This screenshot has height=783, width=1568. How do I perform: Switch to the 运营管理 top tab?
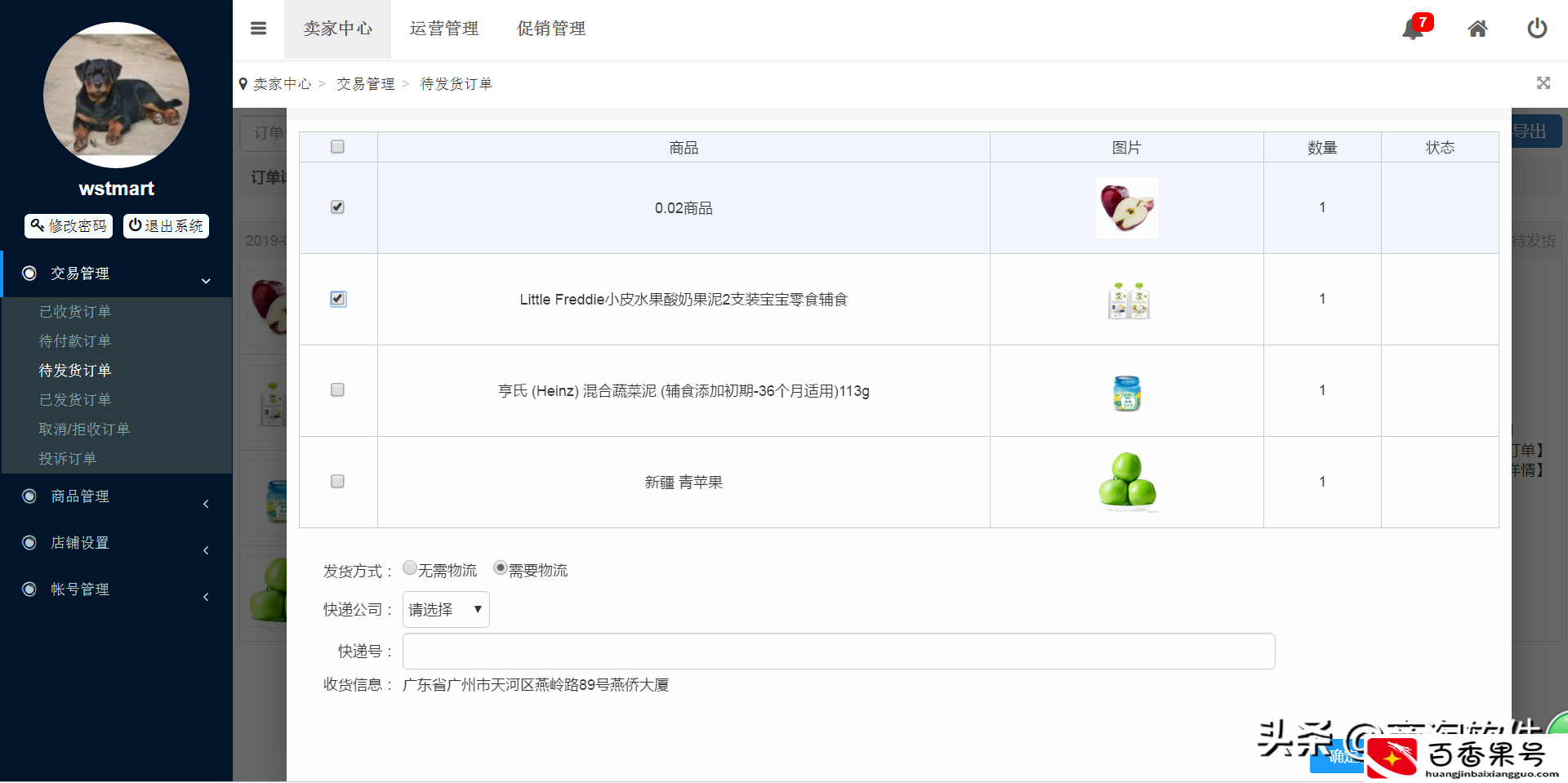(444, 29)
